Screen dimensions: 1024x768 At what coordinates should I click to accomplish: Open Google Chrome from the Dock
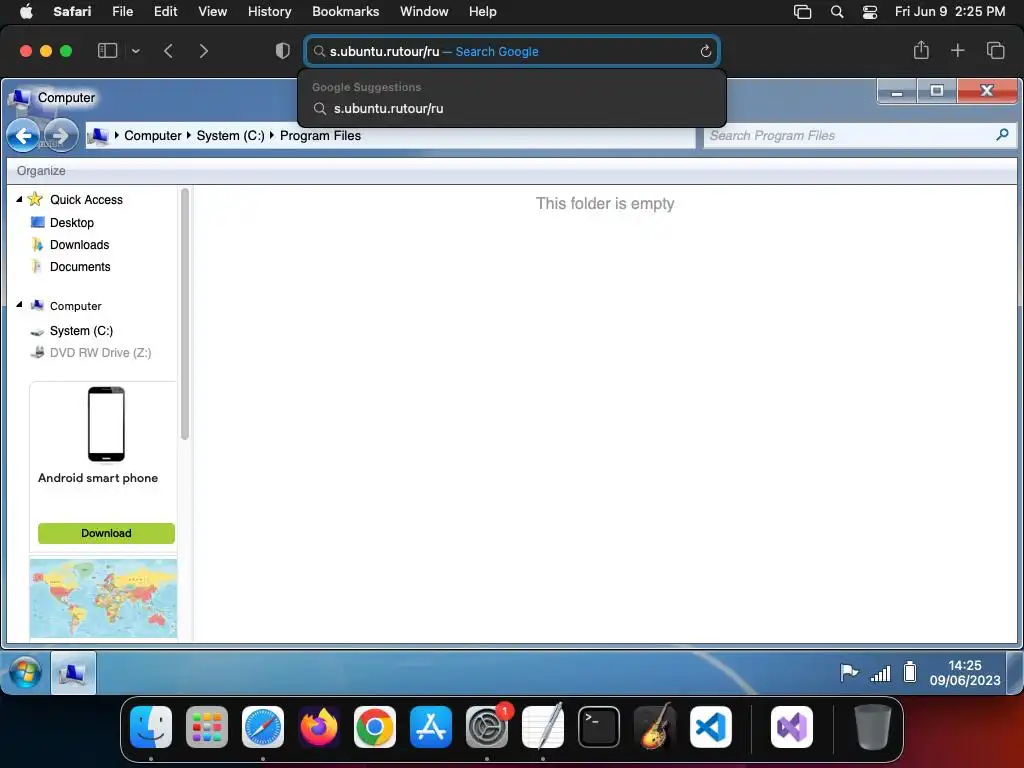point(375,727)
